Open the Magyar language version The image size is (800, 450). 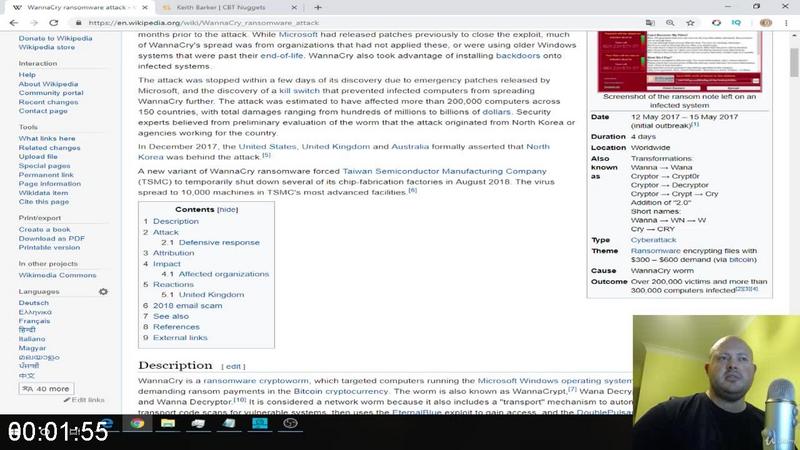[32, 348]
